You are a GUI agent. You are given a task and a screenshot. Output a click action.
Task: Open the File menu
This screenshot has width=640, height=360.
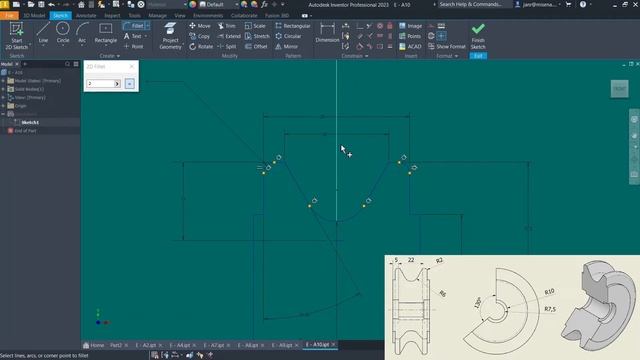(9, 16)
